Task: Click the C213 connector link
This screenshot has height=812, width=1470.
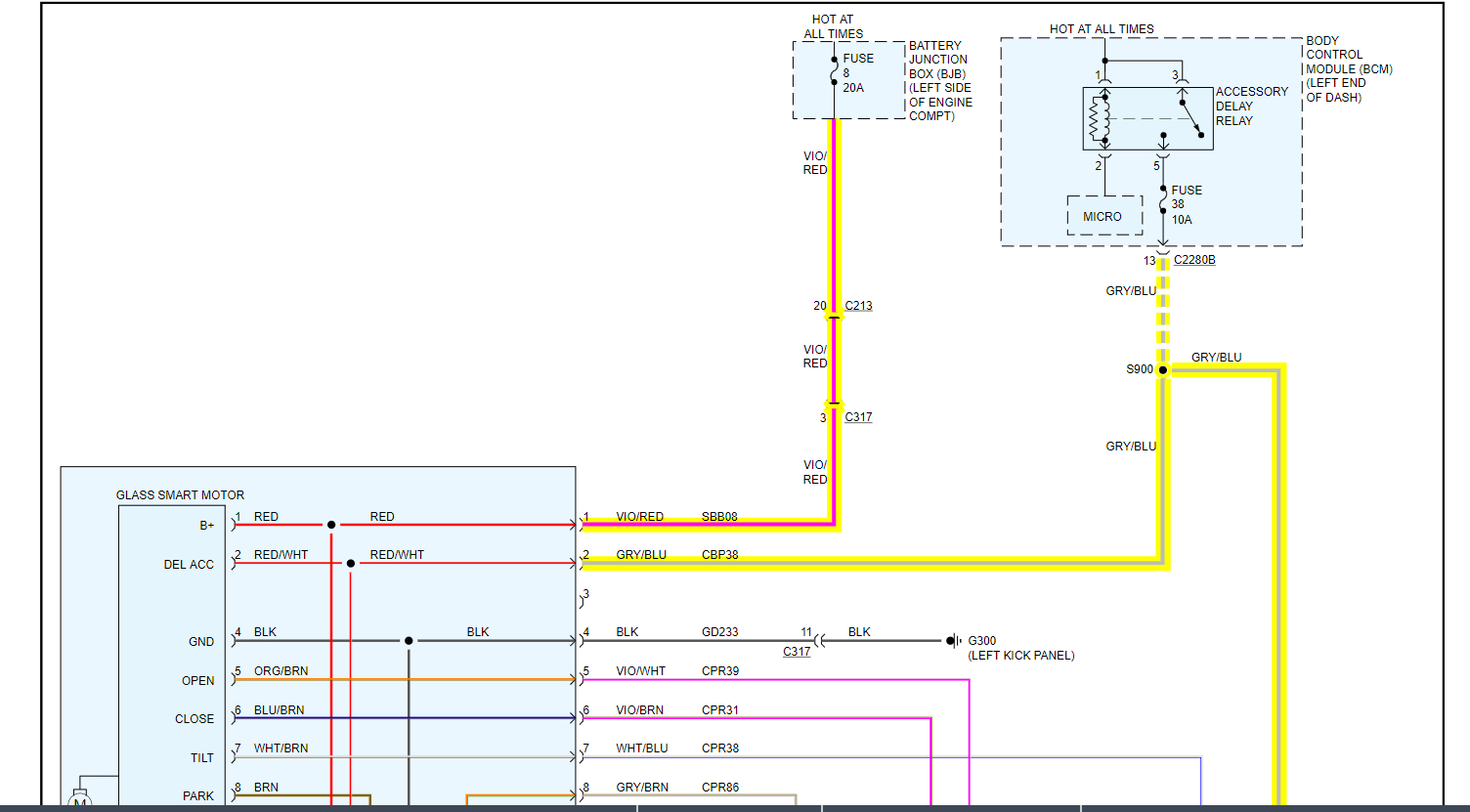Action: [x=858, y=306]
